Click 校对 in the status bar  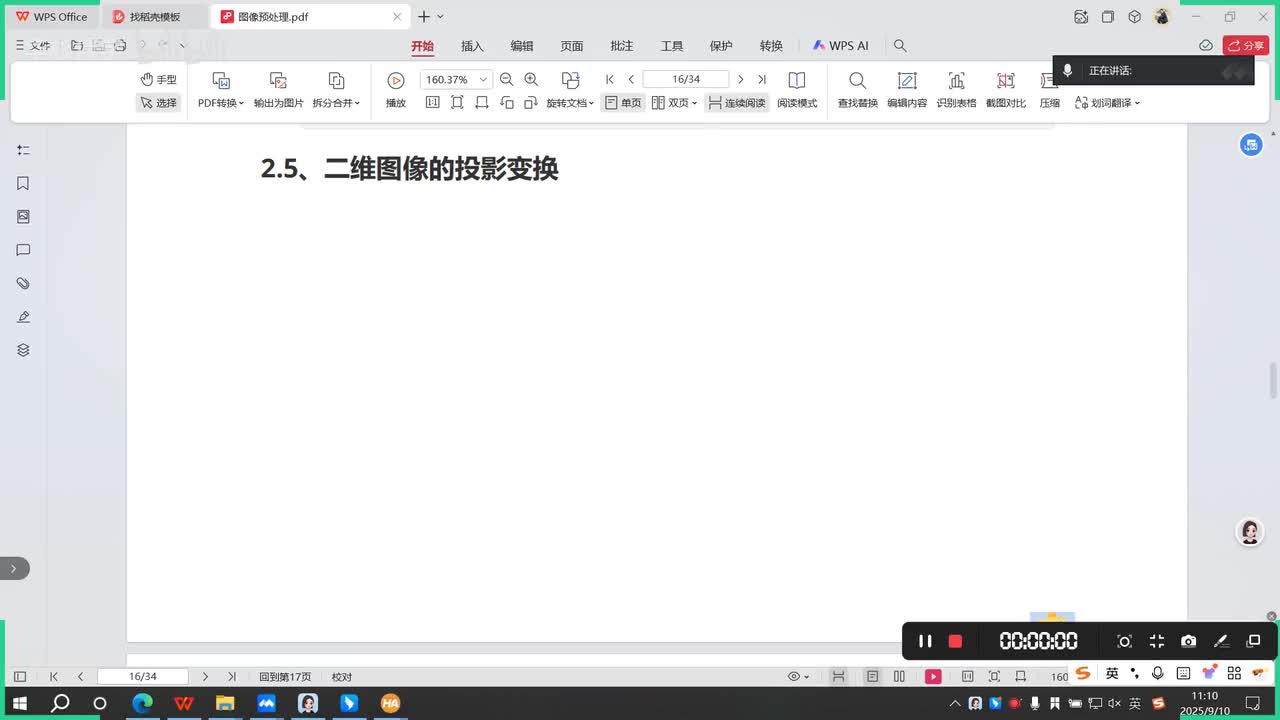pos(342,677)
